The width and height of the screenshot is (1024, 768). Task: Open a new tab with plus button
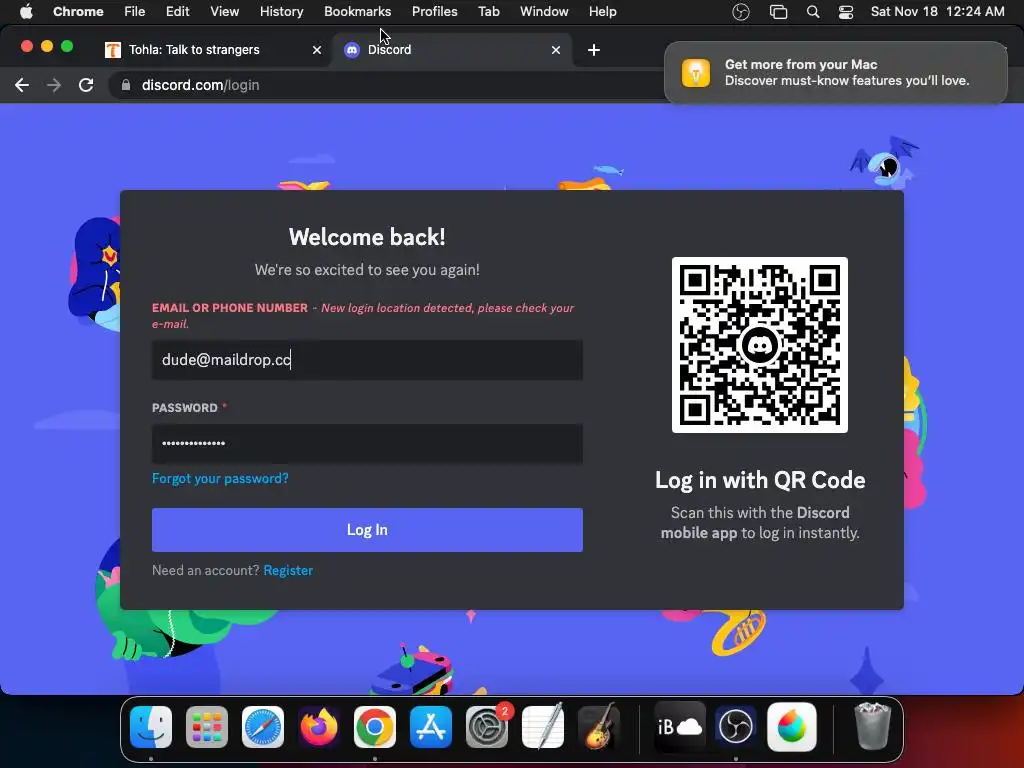click(x=594, y=50)
